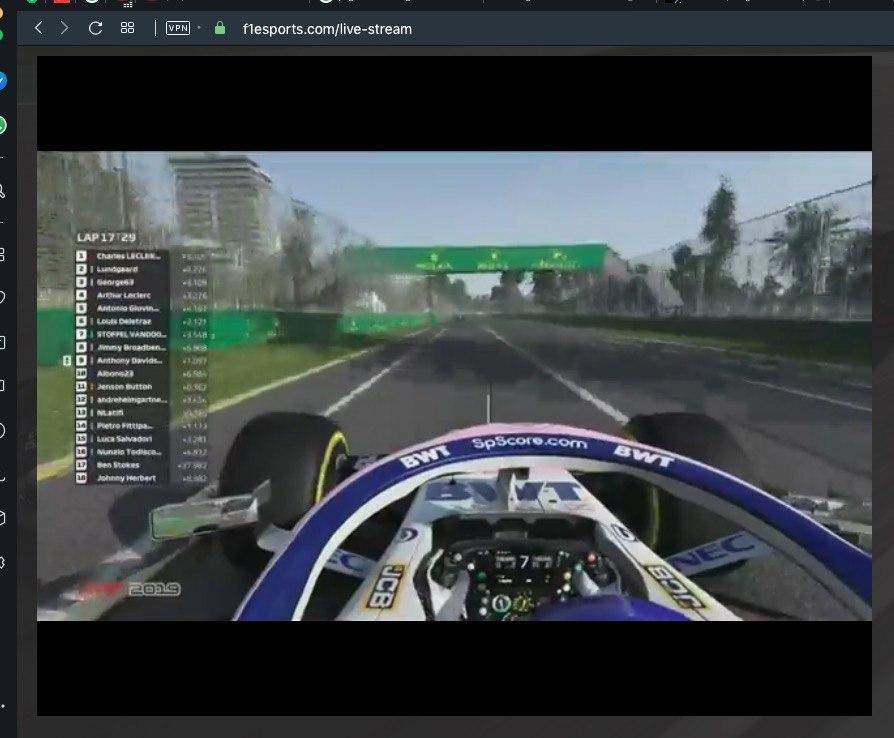Viewport: 894px width, 738px height.
Task: Select the Pietro Fittipa... leaderboard row
Action: (141, 426)
